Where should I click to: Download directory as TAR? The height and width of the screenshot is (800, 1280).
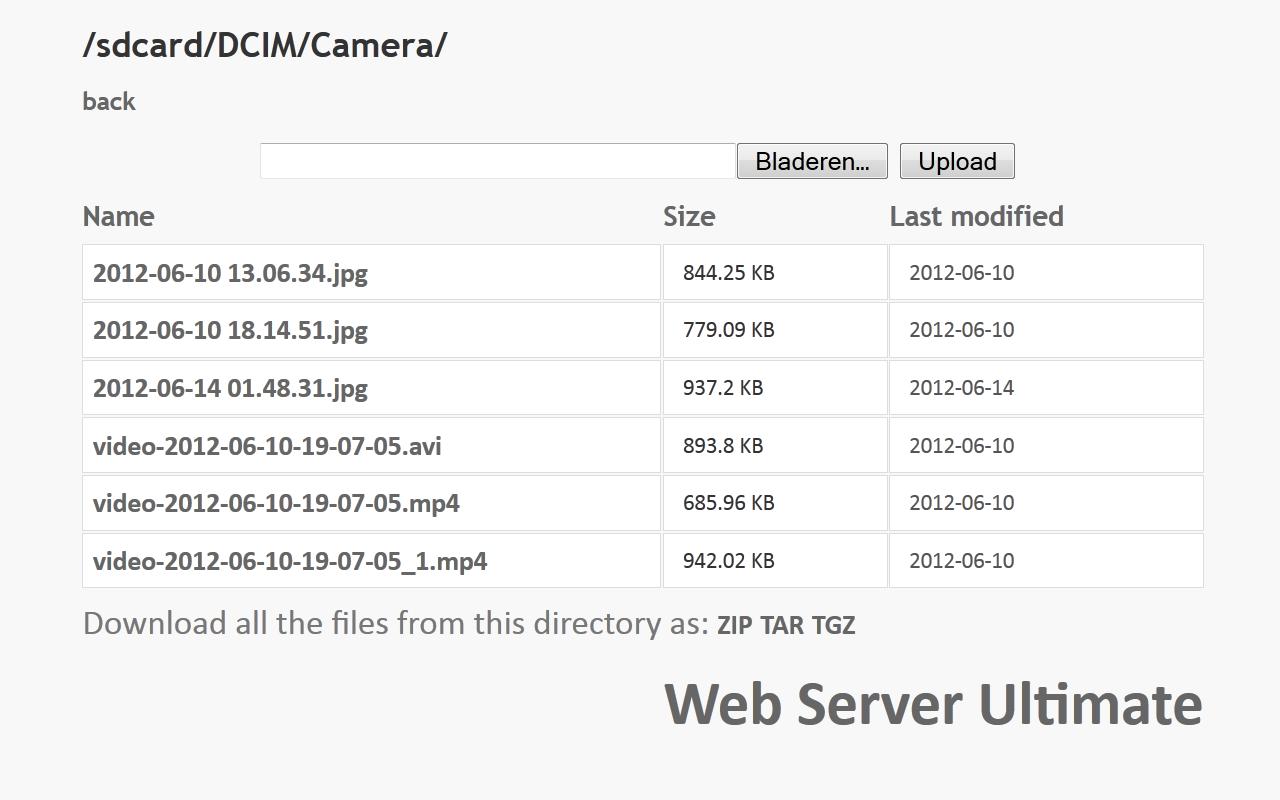point(782,626)
